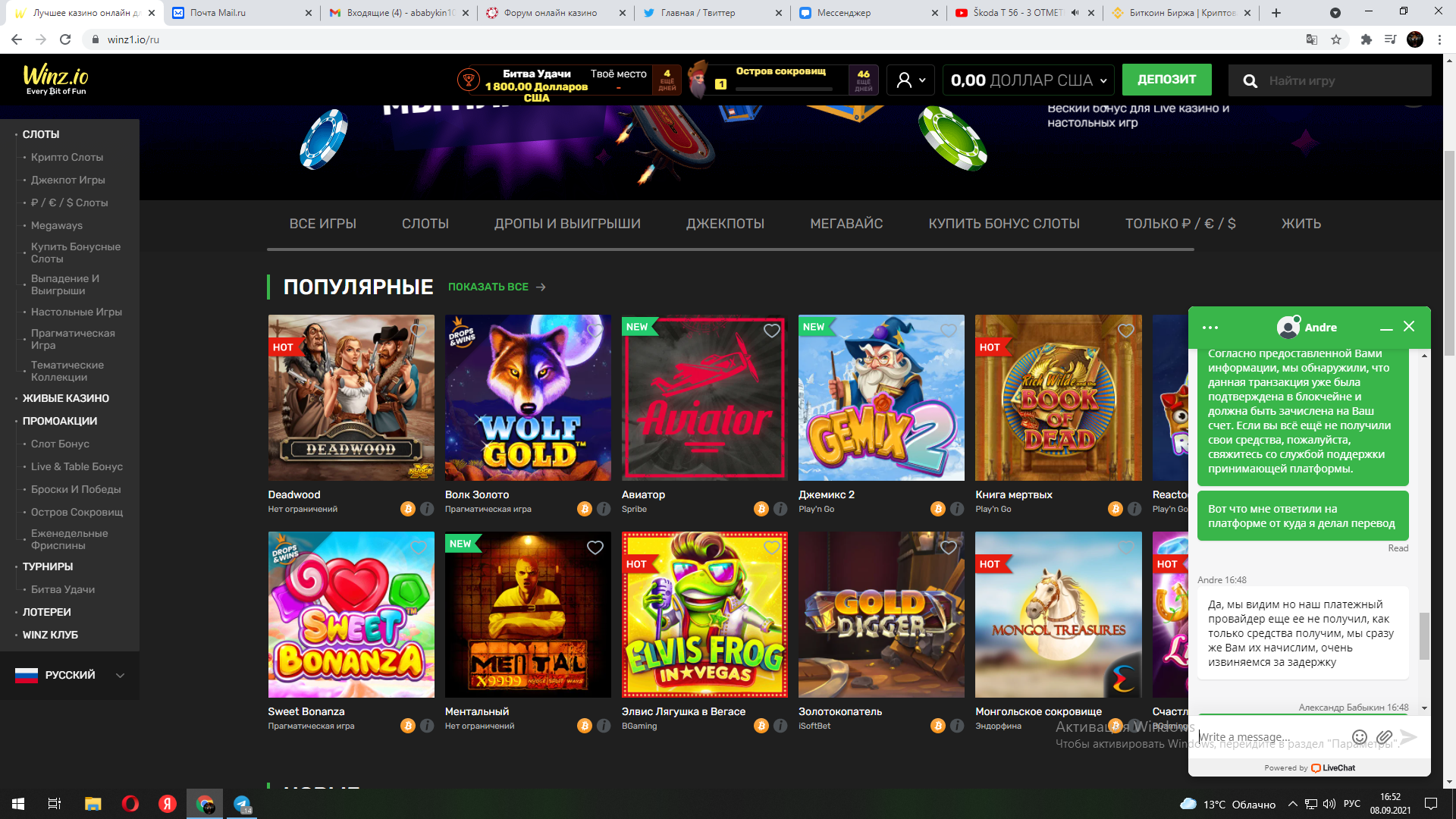Click info icon under Deadwood
Viewport: 1456px width, 819px height.
pyautogui.click(x=427, y=509)
